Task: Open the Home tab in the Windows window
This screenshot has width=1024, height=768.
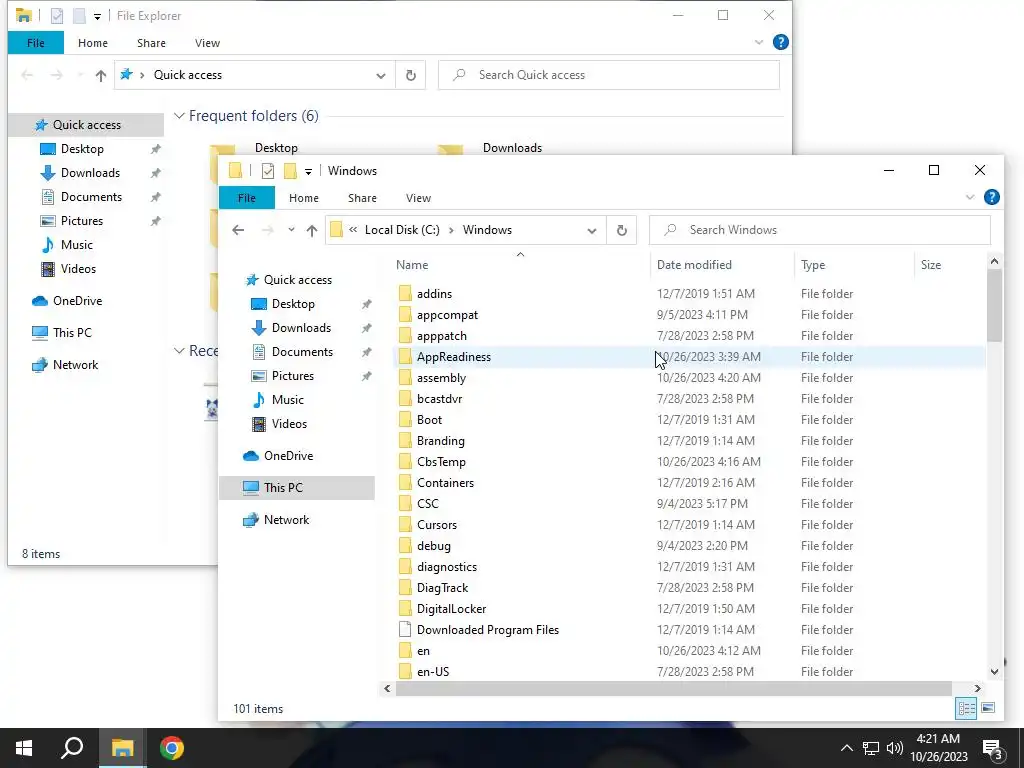Action: pos(304,198)
